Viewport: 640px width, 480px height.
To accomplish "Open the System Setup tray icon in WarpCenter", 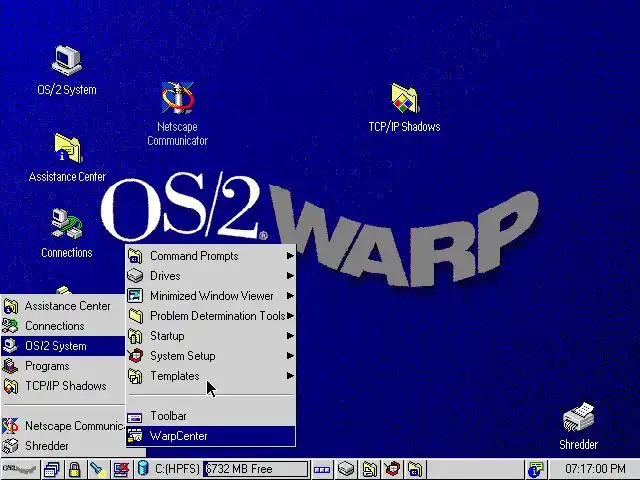I will (393, 469).
